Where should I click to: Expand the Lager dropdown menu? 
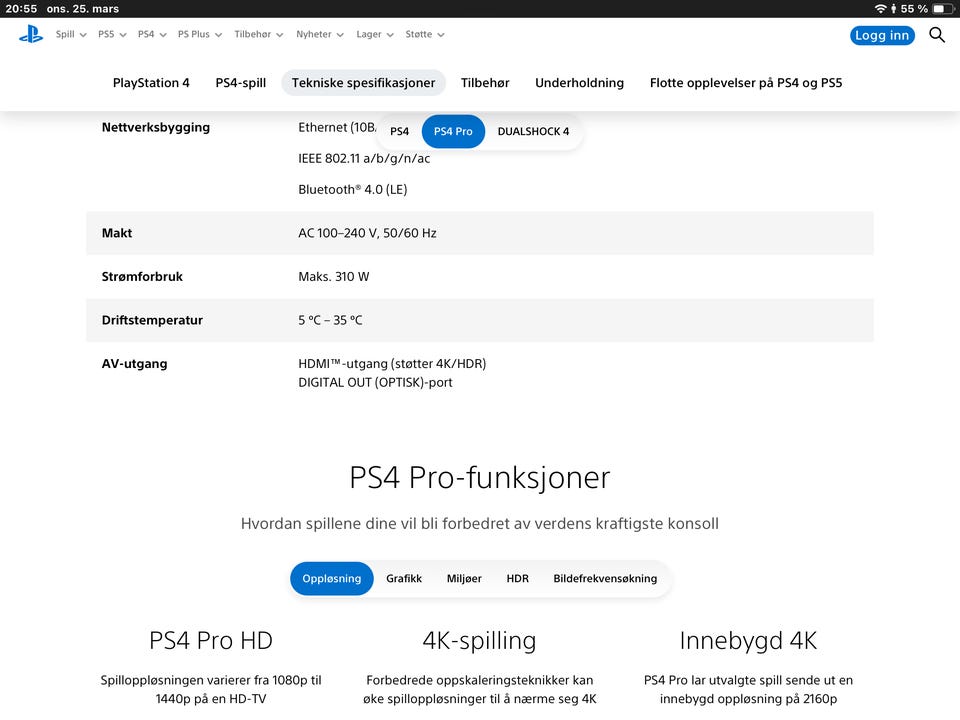(x=375, y=34)
